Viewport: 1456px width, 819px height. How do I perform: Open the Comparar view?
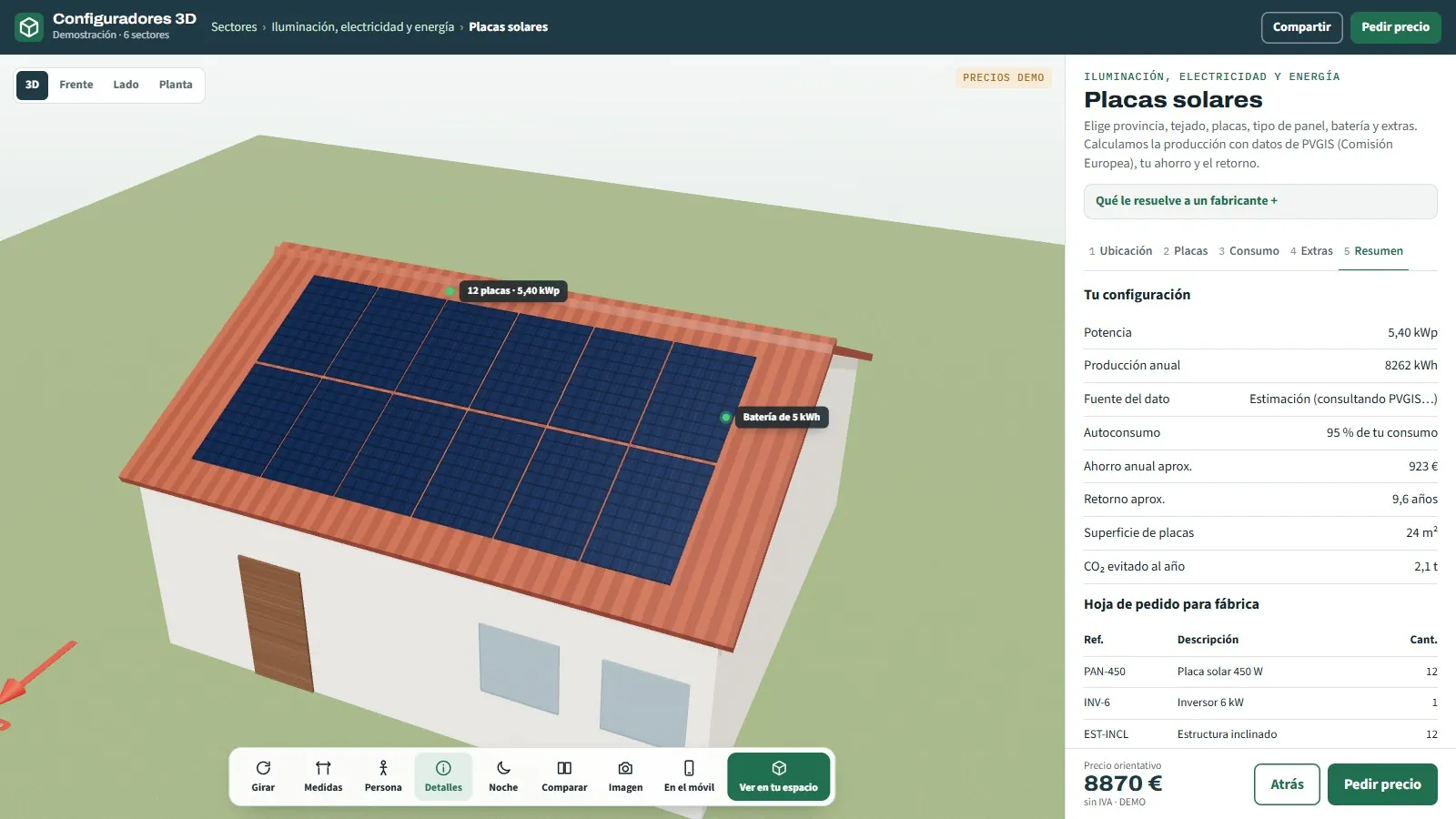[564, 776]
